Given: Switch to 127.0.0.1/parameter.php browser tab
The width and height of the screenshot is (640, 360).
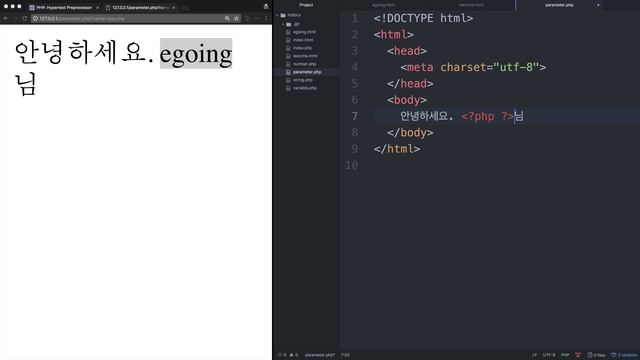Looking at the screenshot, I should (x=140, y=7).
